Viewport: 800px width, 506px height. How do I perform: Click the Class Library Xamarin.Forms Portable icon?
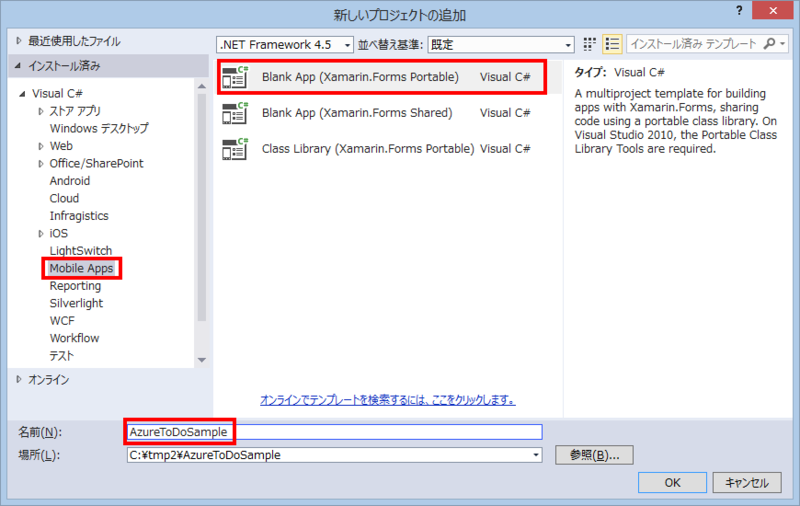coord(235,148)
